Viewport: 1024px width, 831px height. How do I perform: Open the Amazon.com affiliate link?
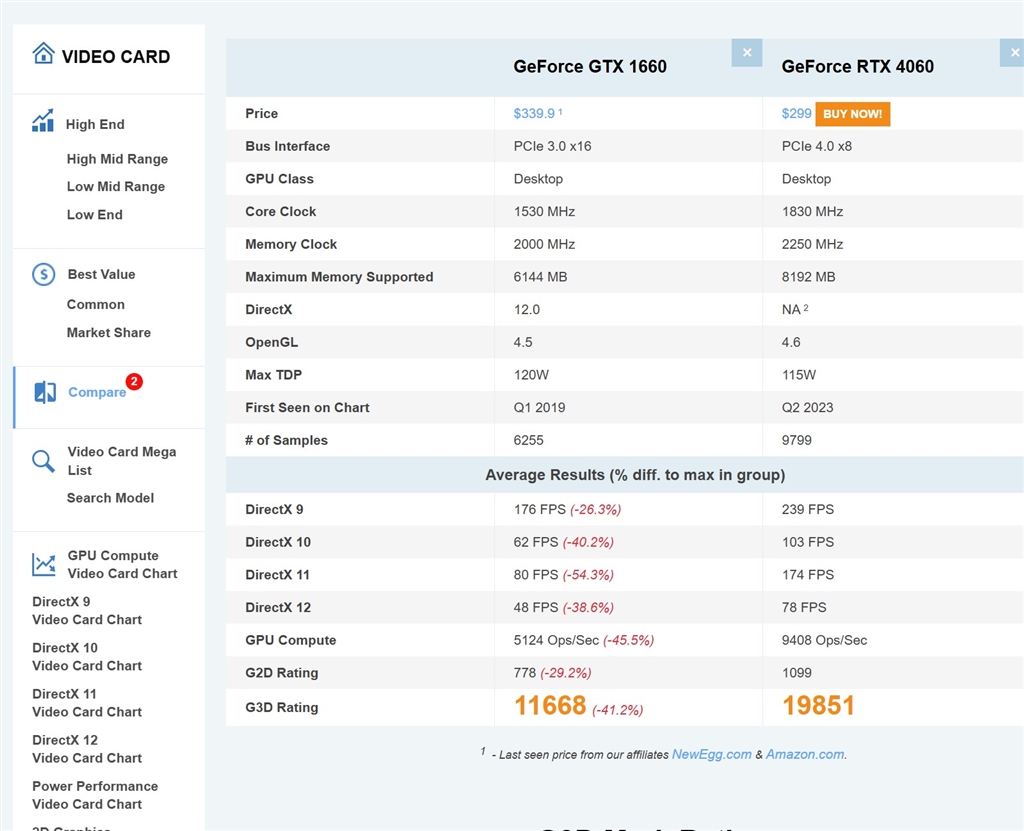tap(805, 754)
